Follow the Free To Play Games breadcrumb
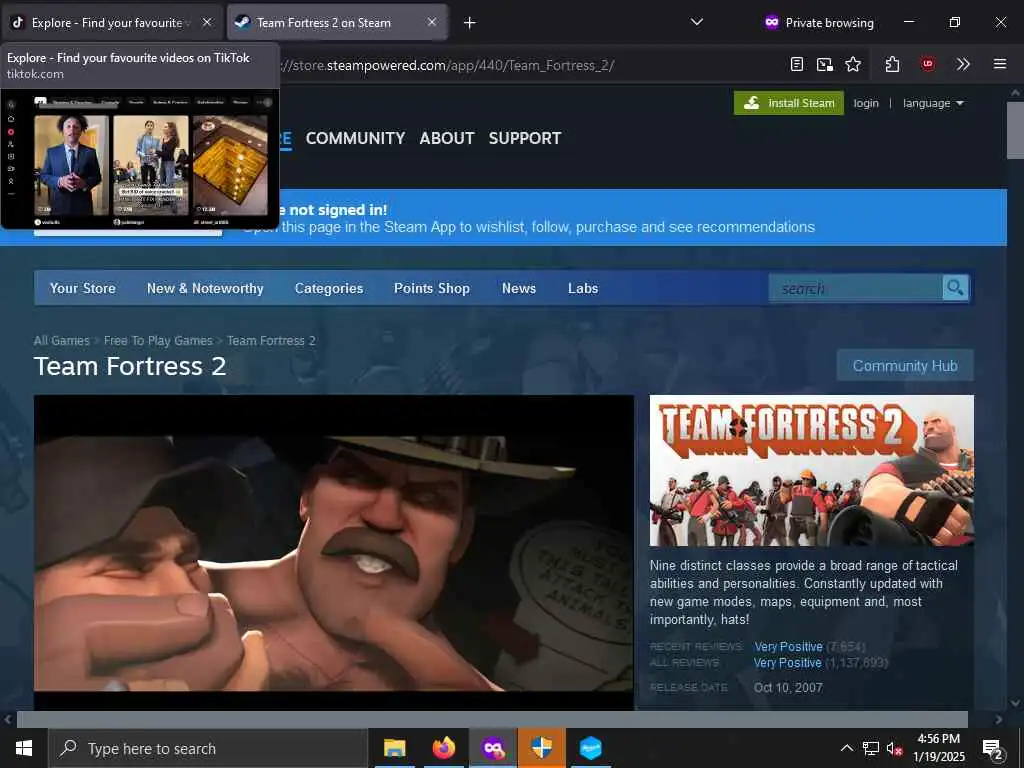This screenshot has width=1024, height=768. (158, 340)
